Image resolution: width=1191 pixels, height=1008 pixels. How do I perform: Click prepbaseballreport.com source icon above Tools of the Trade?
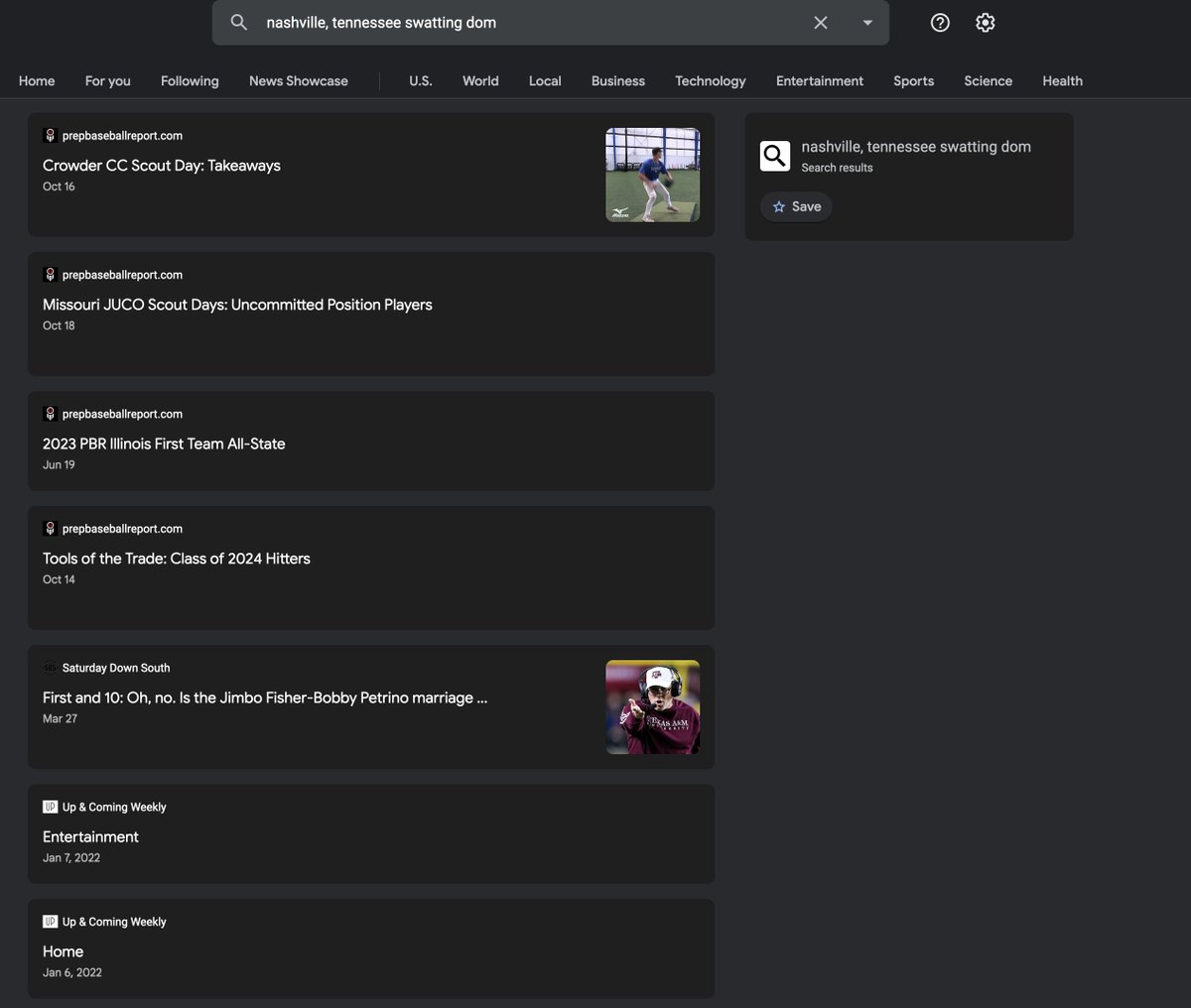coord(50,528)
